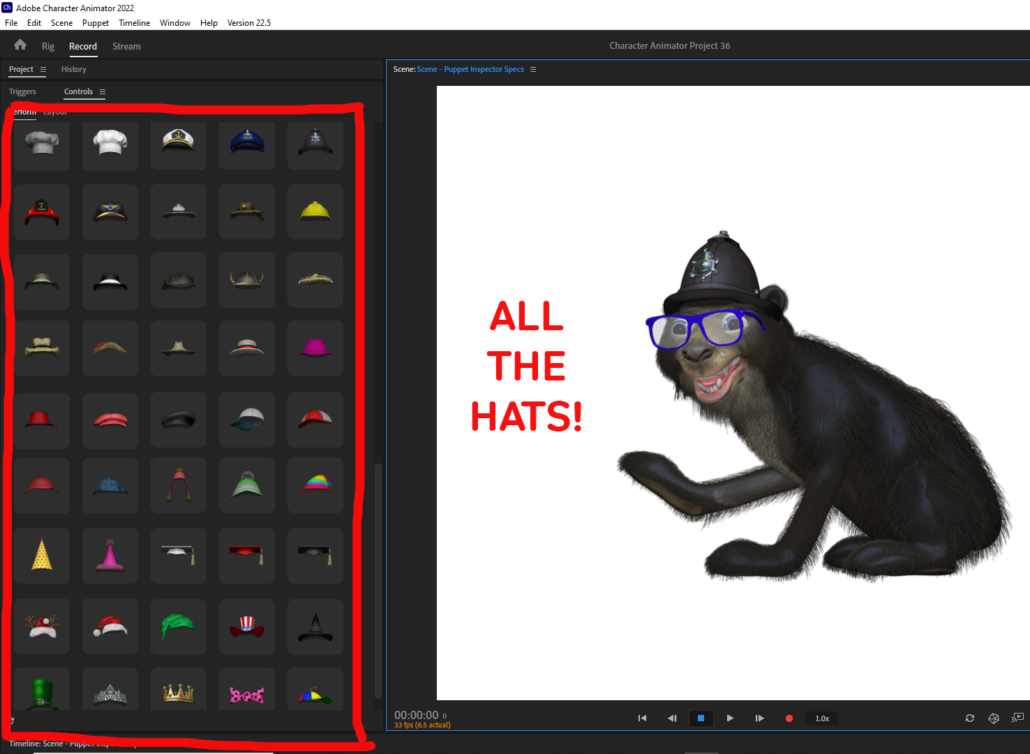Switch to the Rig workspace
The width and height of the screenshot is (1030, 754).
coord(48,47)
